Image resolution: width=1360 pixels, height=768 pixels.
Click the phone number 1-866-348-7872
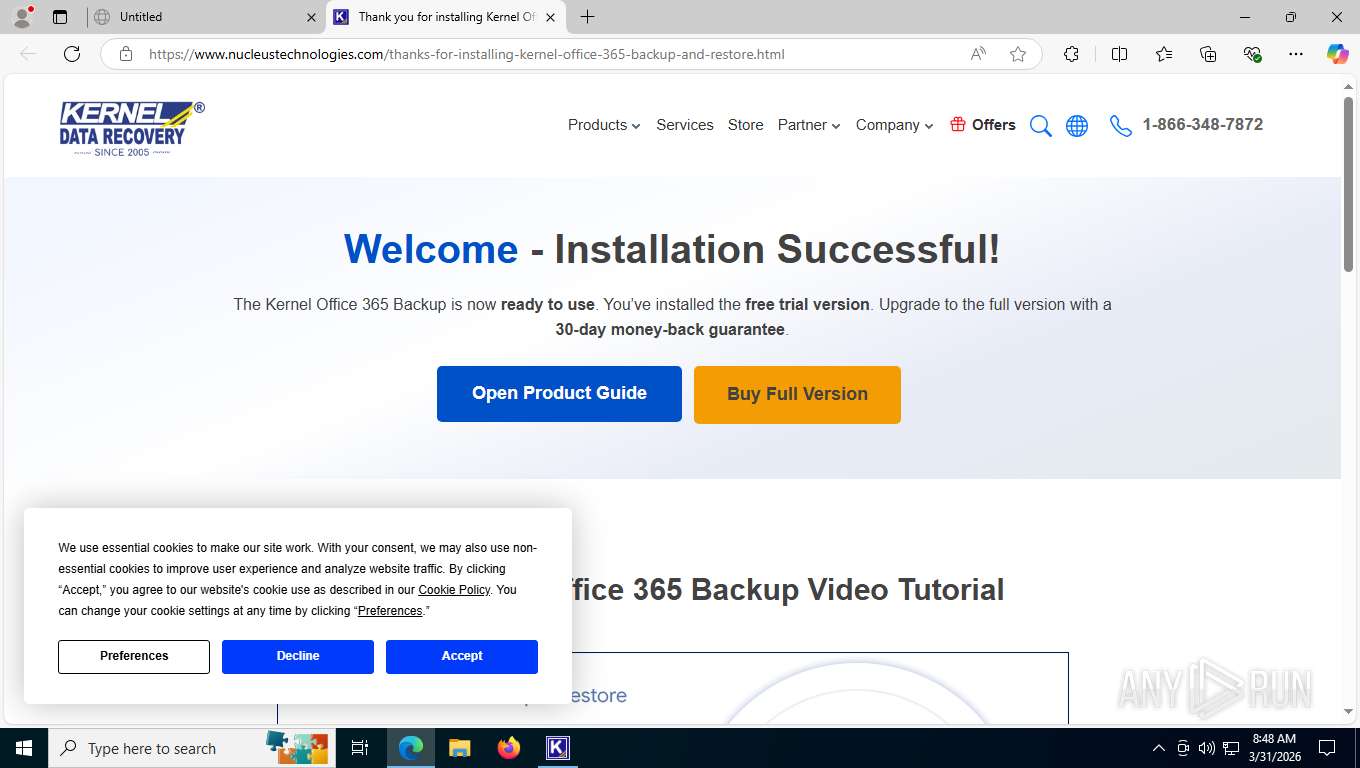pyautogui.click(x=1202, y=125)
